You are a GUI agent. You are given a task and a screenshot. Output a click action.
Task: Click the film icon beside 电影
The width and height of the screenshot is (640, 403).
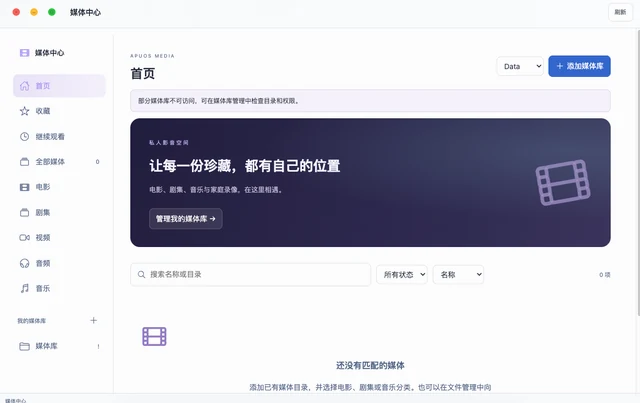pos(24,187)
